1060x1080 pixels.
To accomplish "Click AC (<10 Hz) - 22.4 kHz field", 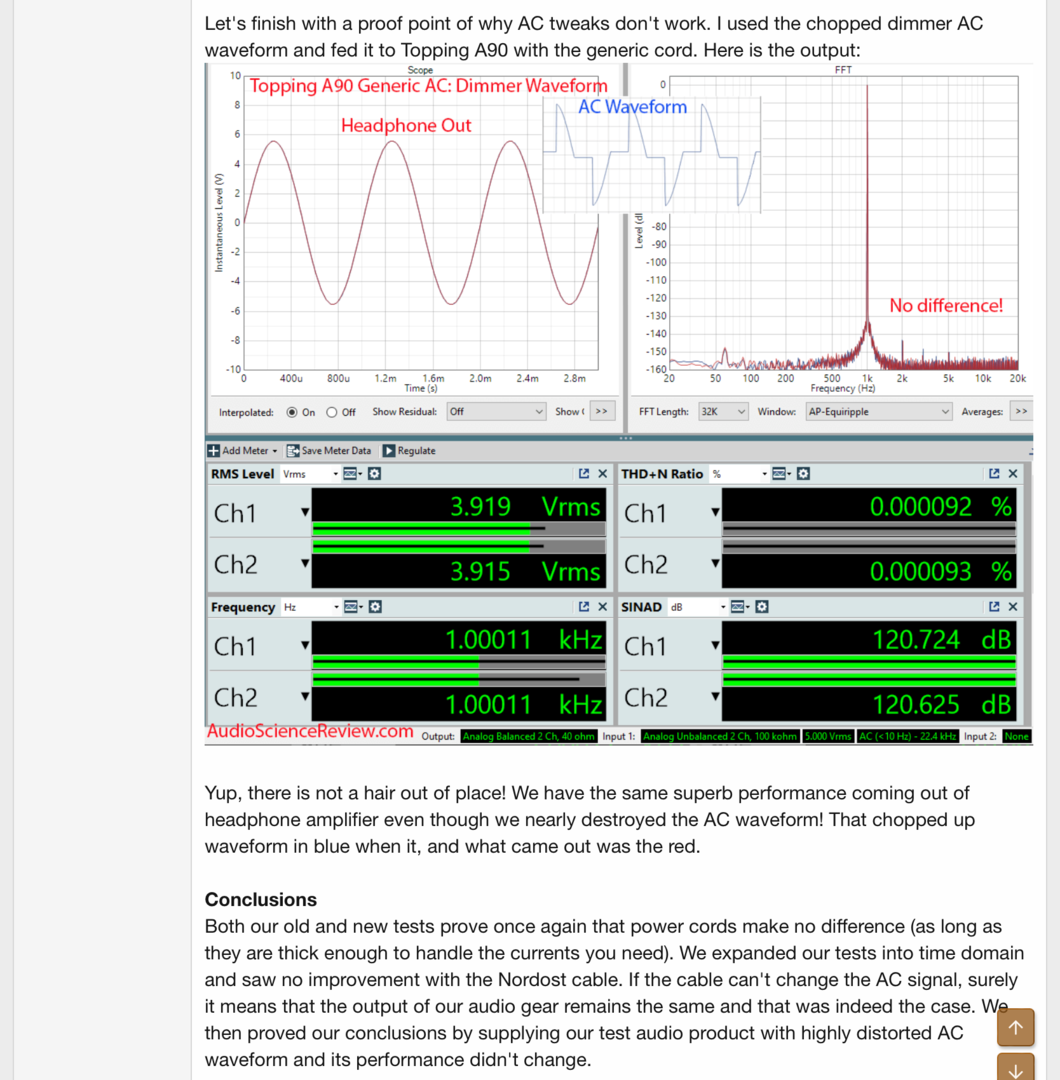I will 907,736.
